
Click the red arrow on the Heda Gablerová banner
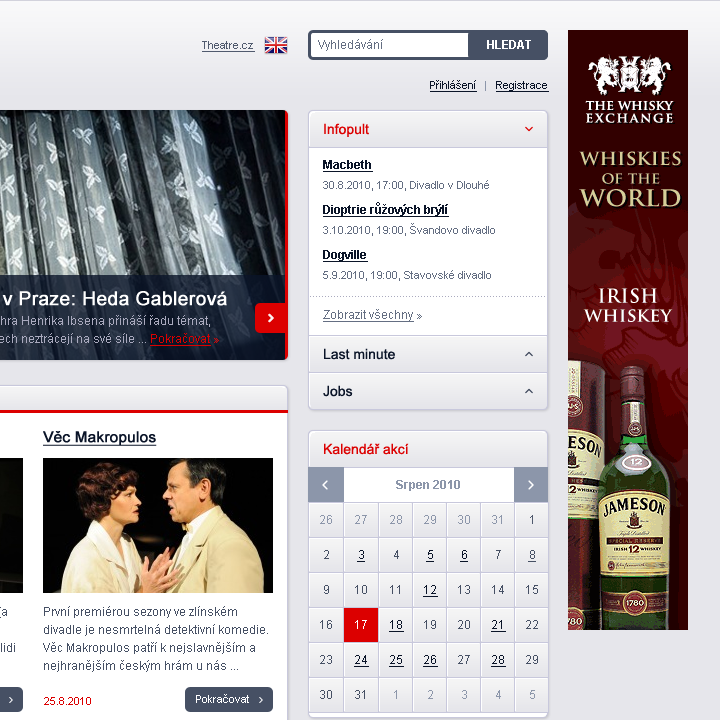(x=270, y=318)
